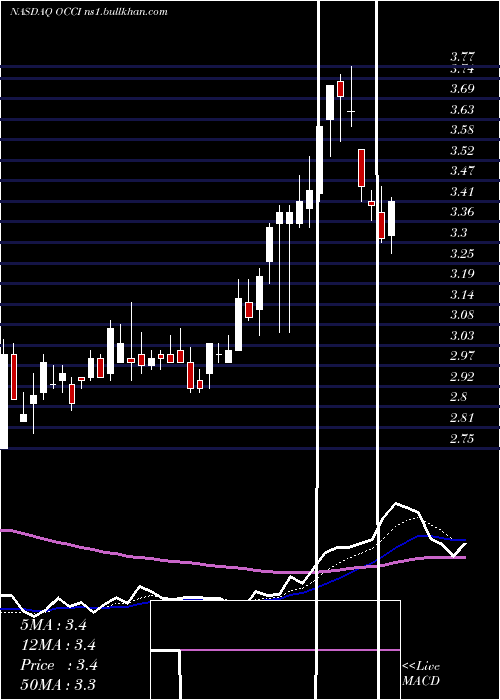Select the 2.75 price axis label
This screenshot has height=700, width=500.
tap(462, 439)
